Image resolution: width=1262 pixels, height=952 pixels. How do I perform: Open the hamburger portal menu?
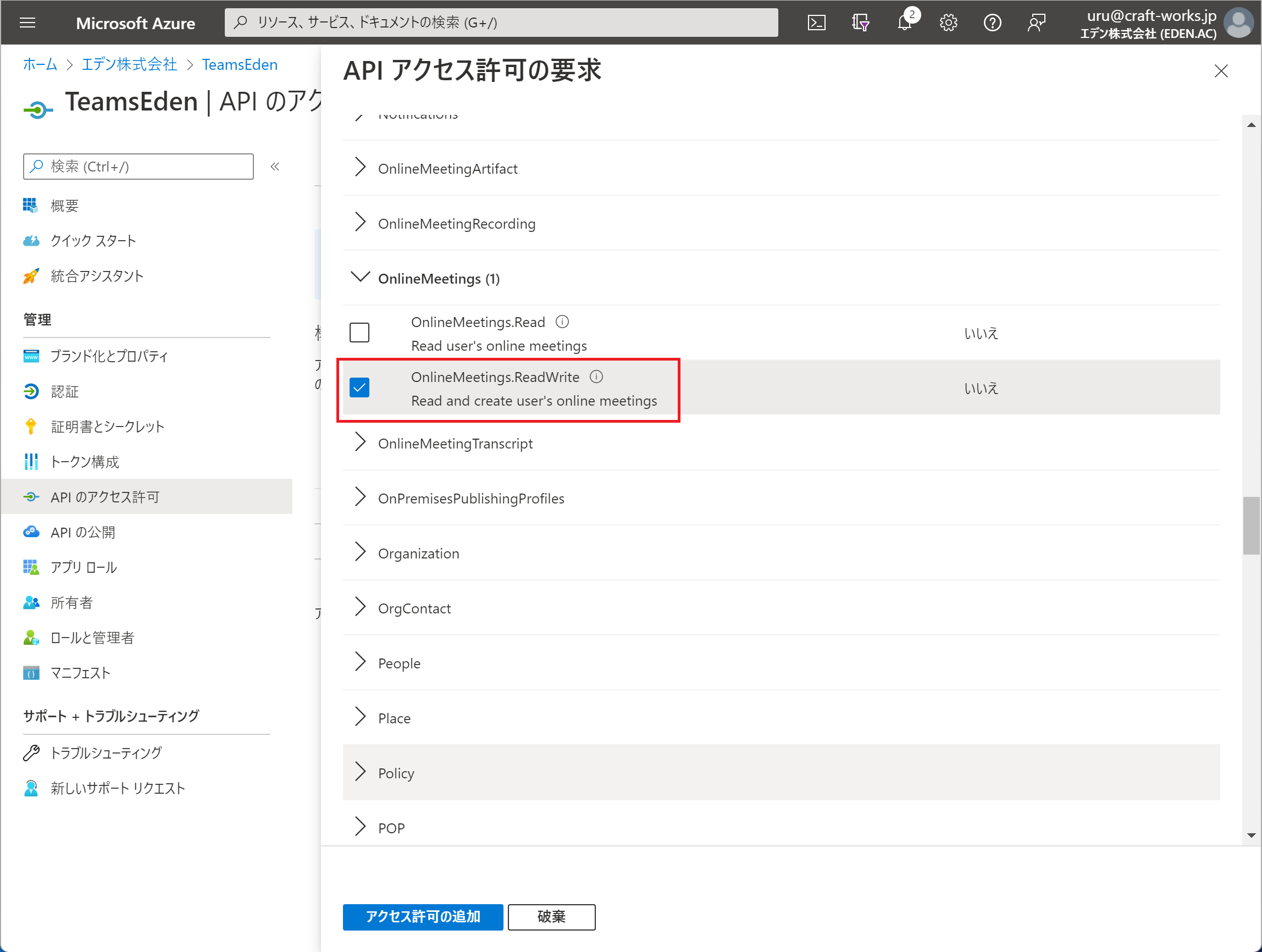click(x=27, y=23)
